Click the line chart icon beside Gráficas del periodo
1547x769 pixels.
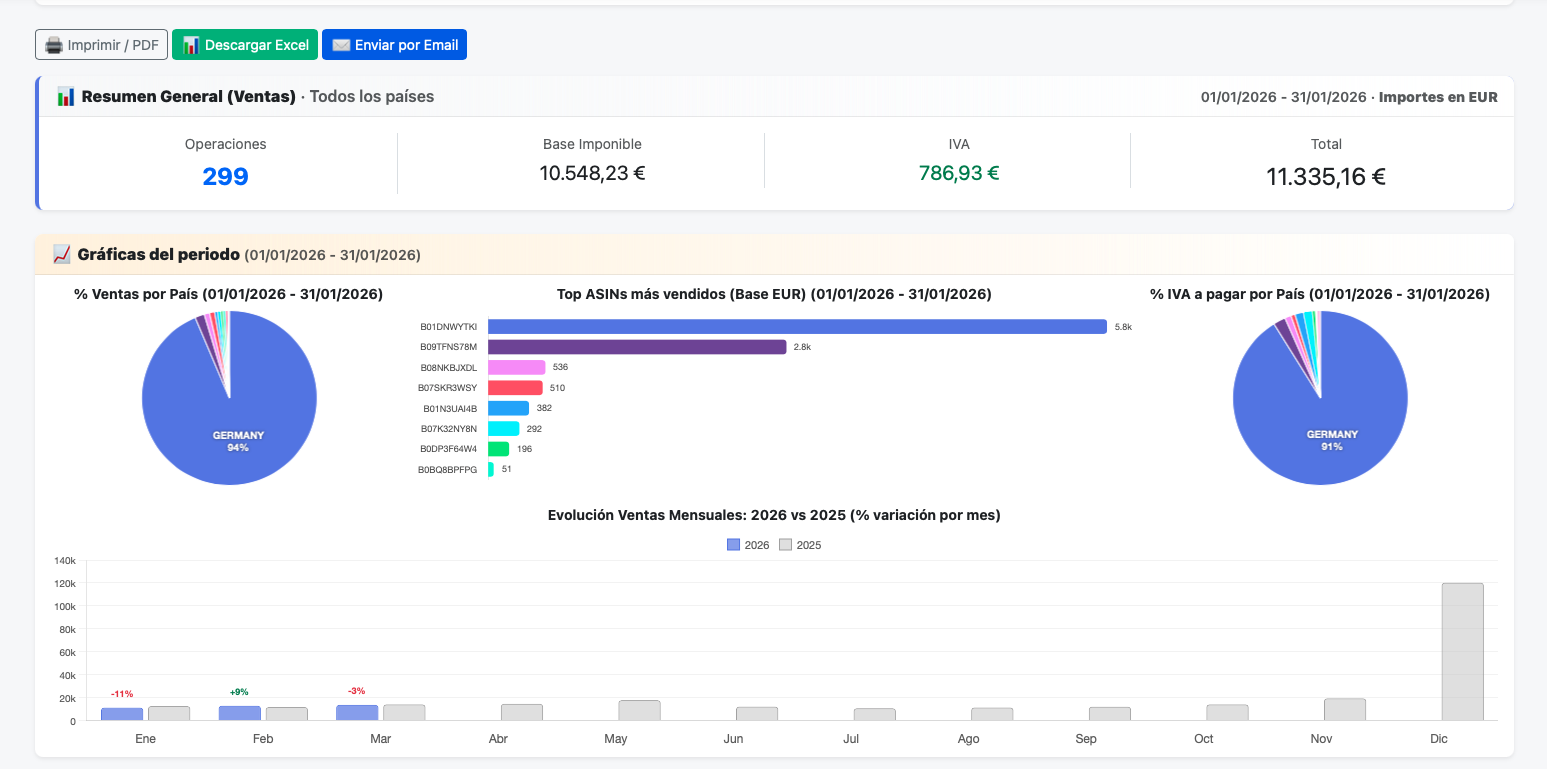pos(62,255)
